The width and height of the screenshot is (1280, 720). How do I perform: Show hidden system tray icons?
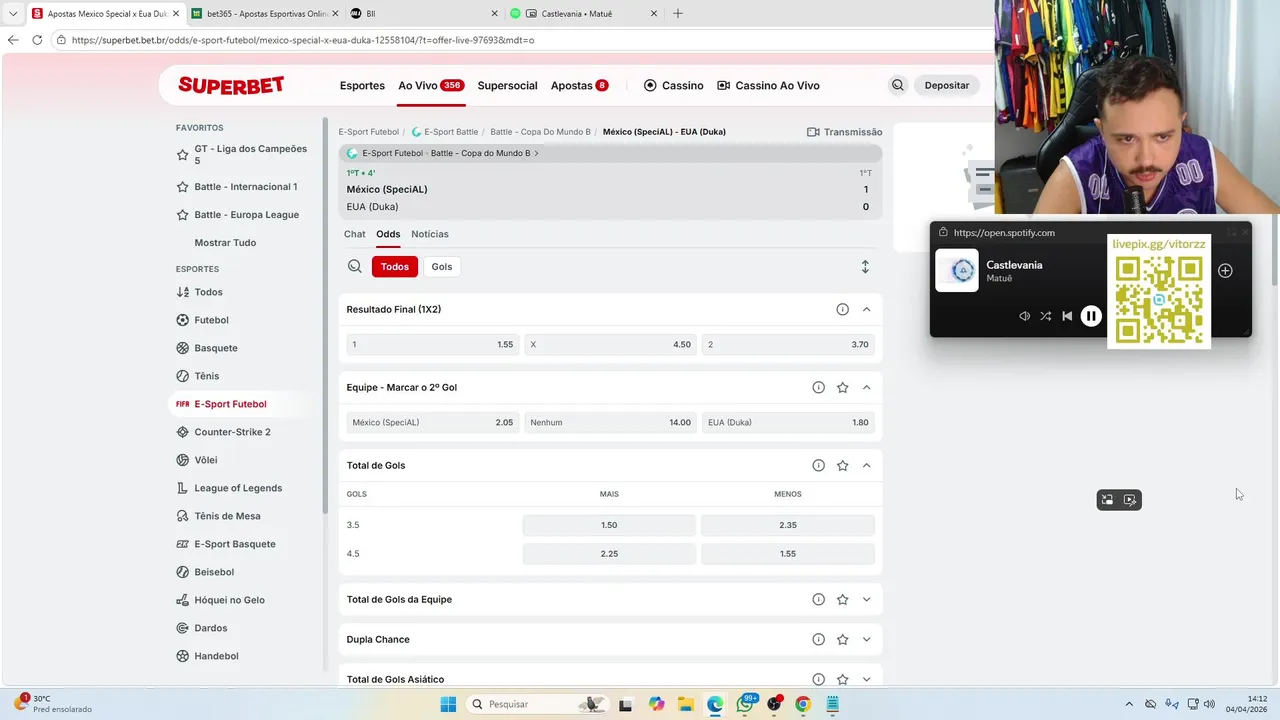pyautogui.click(x=1130, y=704)
